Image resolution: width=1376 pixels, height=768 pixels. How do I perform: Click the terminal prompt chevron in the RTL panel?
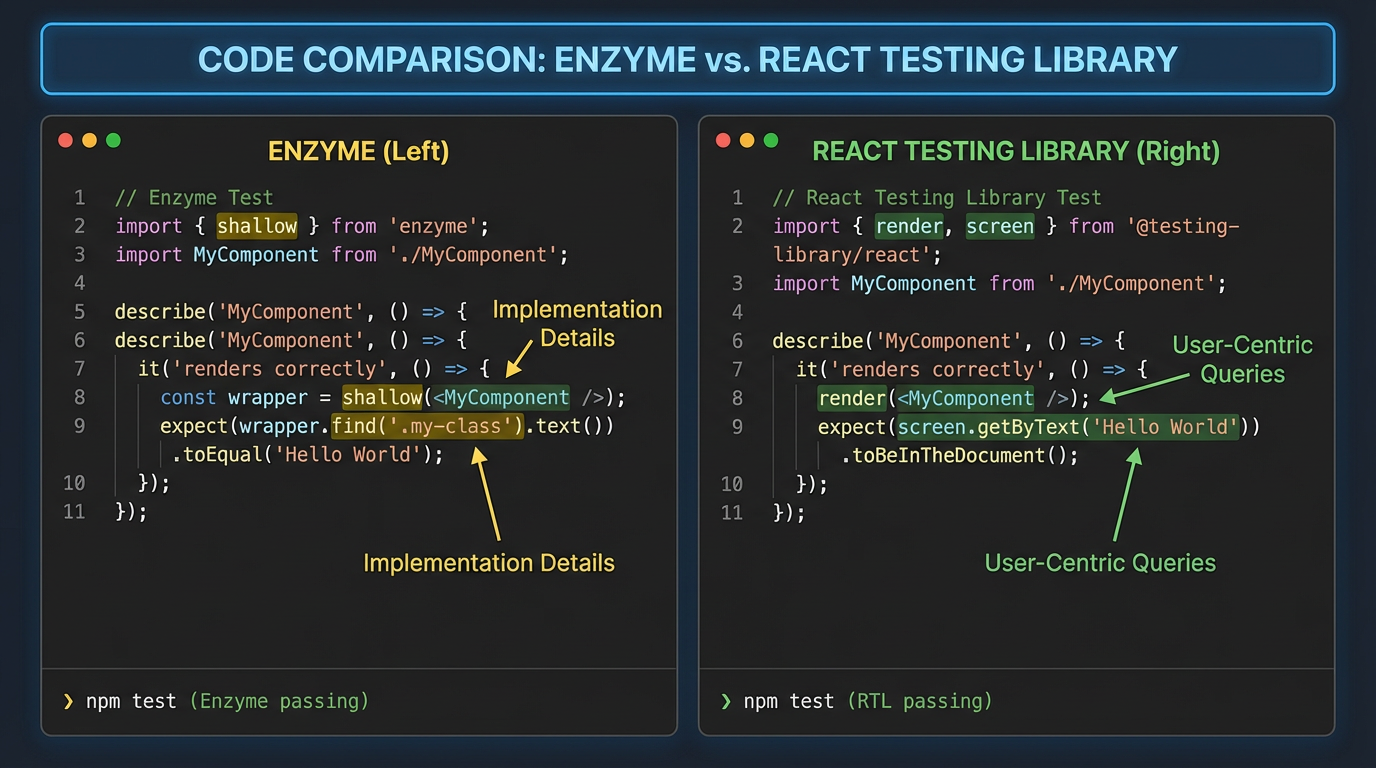click(724, 701)
